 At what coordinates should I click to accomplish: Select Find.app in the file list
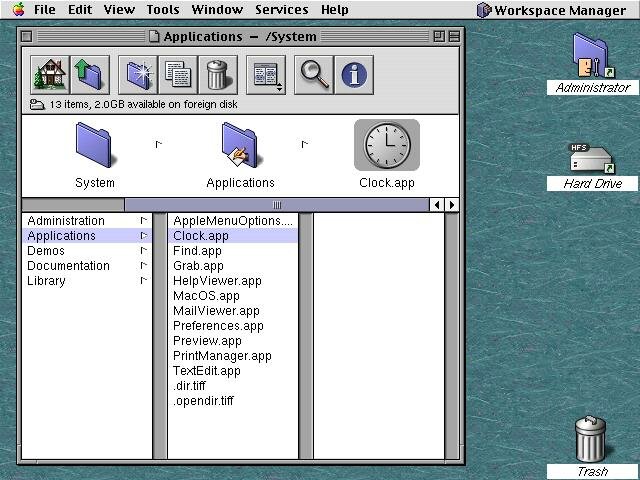(x=233, y=251)
